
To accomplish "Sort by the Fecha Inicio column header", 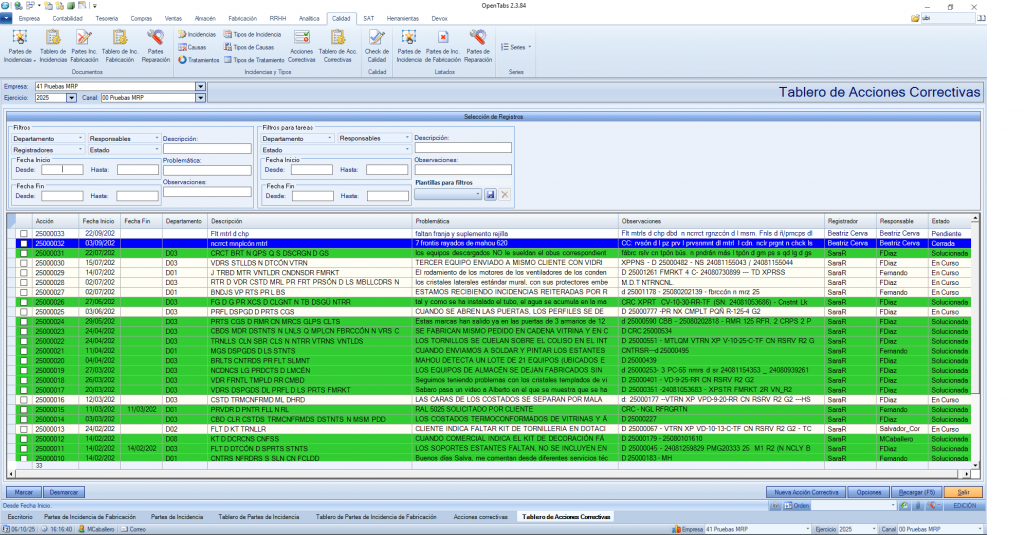I will point(98,221).
